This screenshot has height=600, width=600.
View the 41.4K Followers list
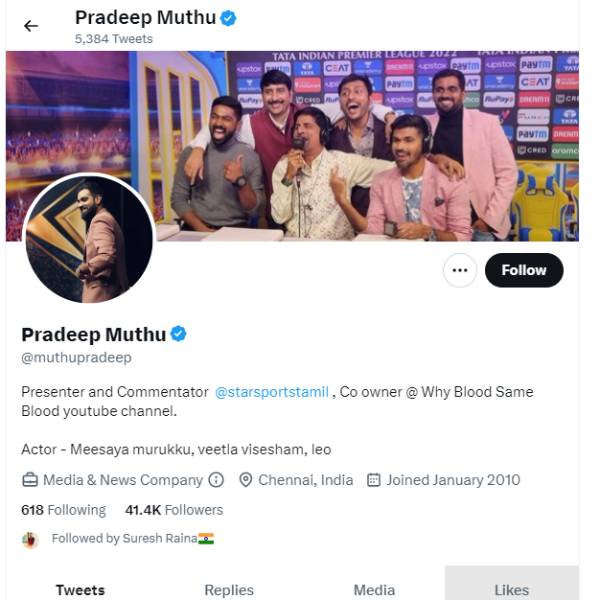174,510
